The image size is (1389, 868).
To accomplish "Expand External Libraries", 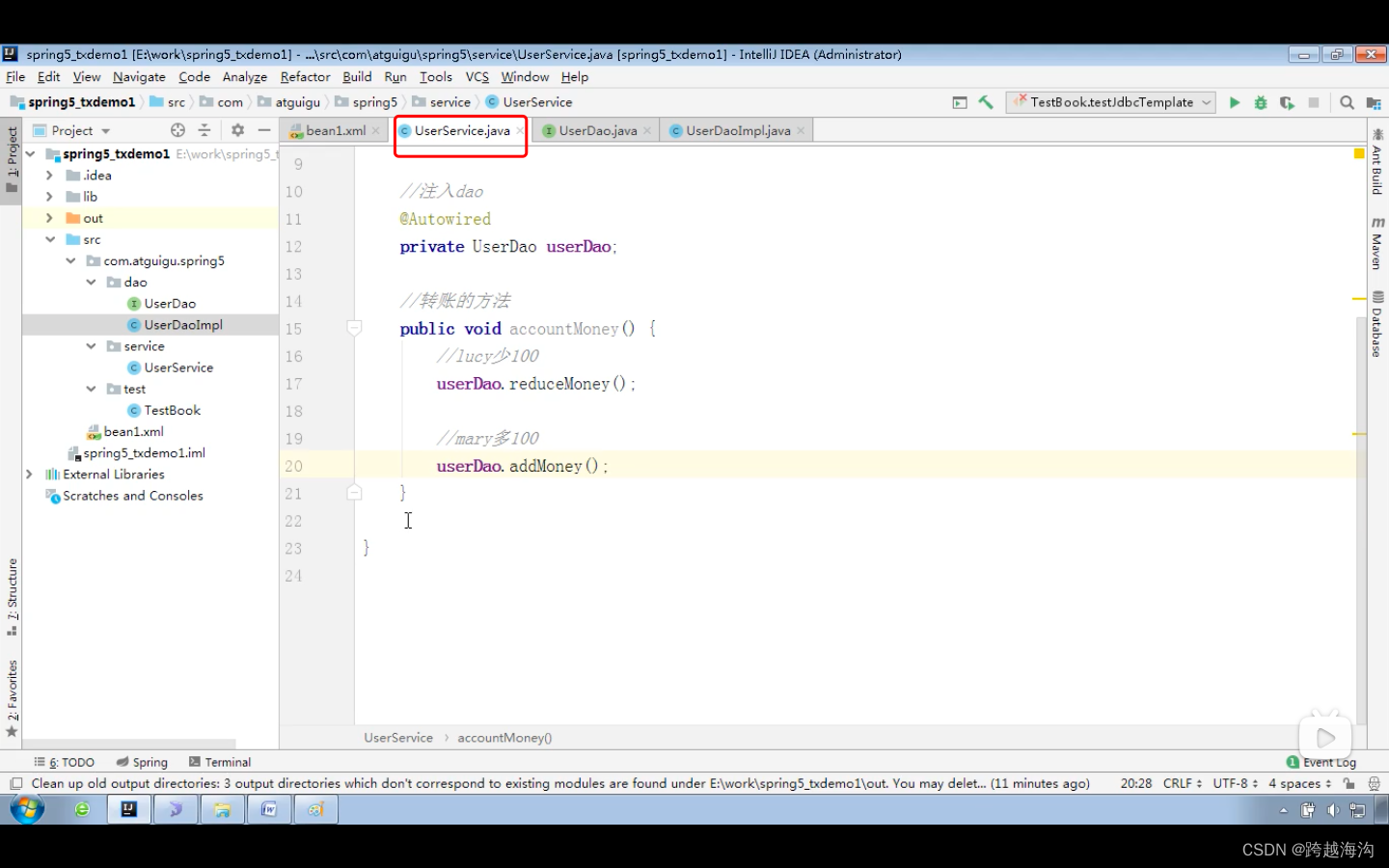I will click(29, 475).
